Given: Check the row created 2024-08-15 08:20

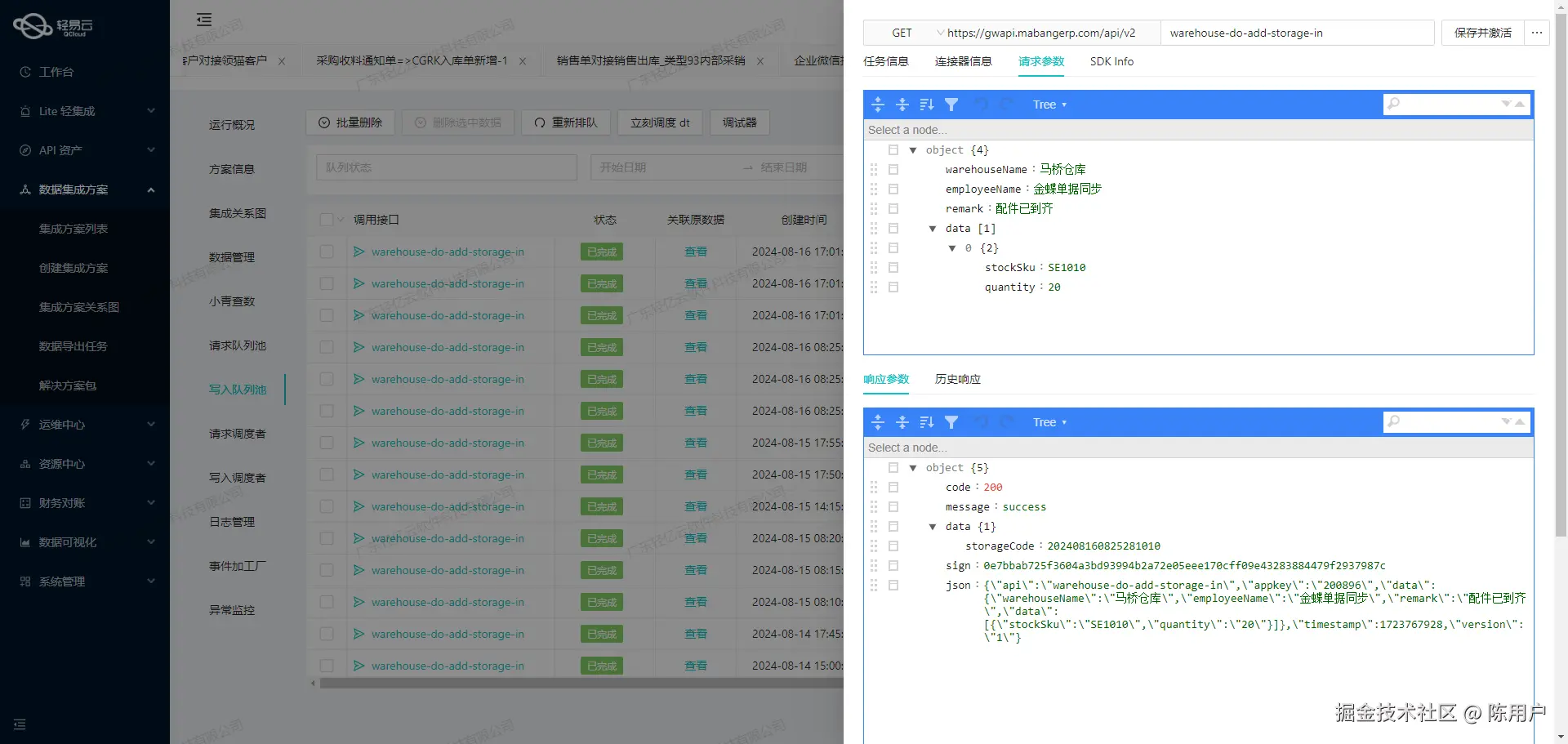Looking at the screenshot, I should tap(327, 538).
